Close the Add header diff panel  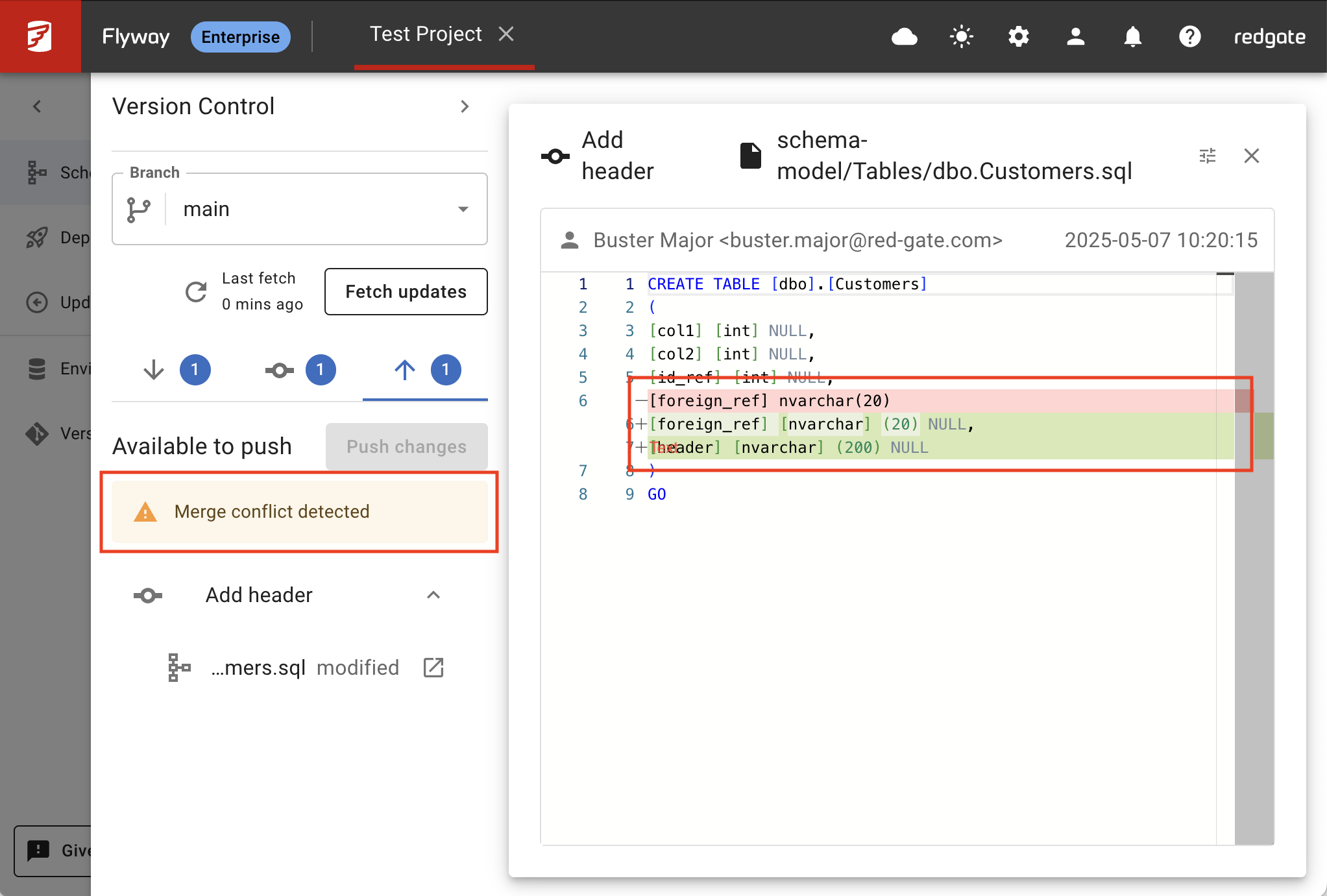coord(1252,156)
